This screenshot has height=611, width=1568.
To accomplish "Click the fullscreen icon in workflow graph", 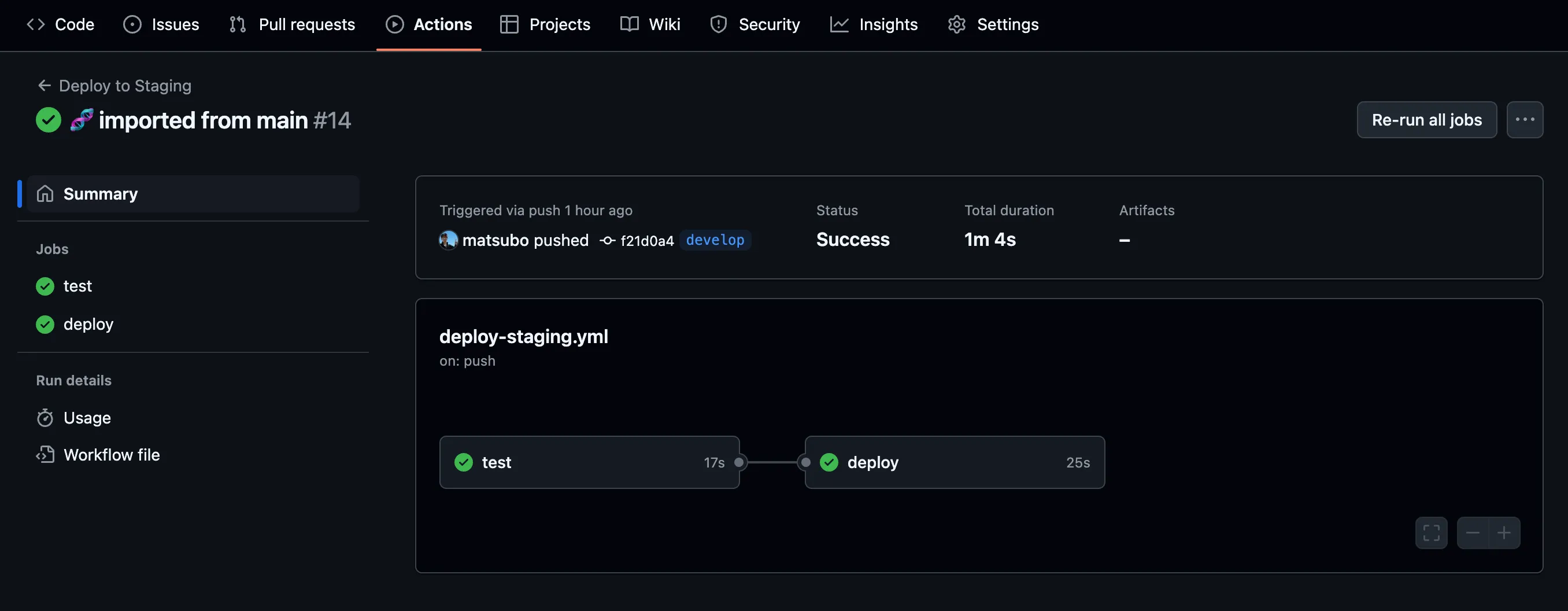I will (x=1431, y=533).
